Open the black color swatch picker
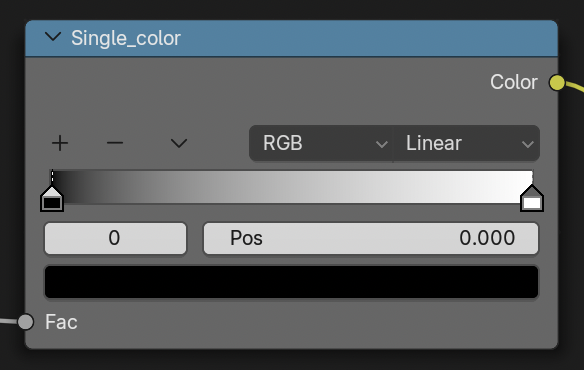Image resolution: width=584 pixels, height=370 pixels. [292, 282]
